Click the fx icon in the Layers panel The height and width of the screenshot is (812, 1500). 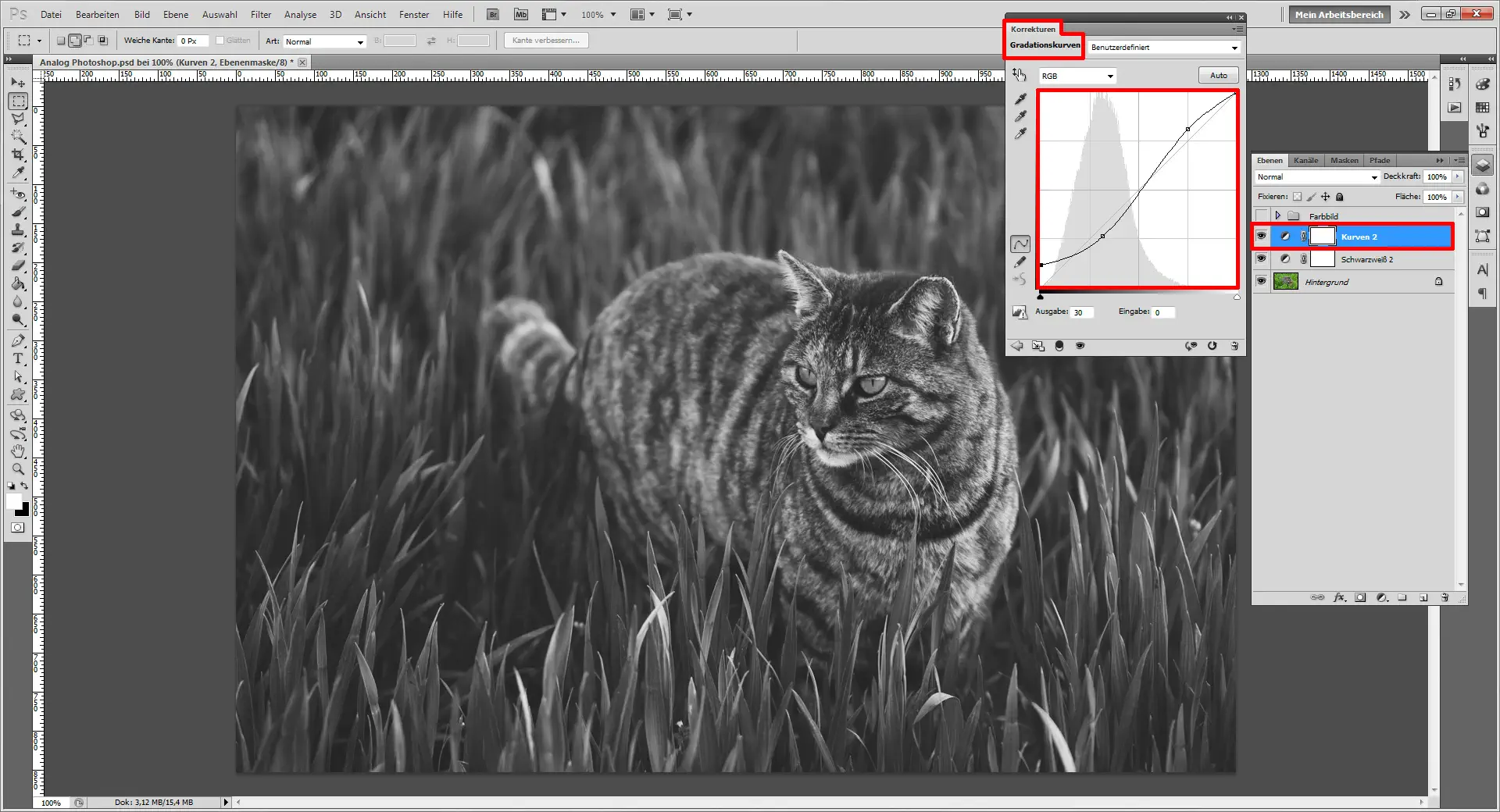[1340, 597]
